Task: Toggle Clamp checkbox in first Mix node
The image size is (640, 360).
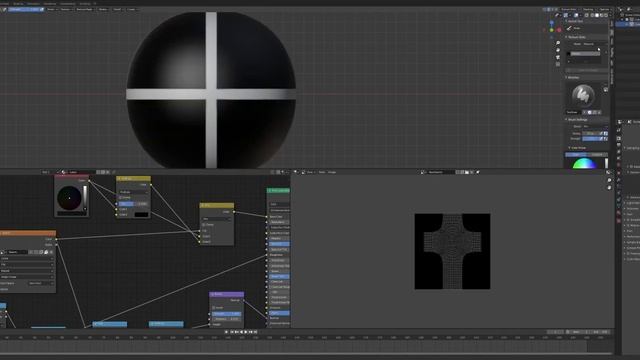Action: point(121,198)
